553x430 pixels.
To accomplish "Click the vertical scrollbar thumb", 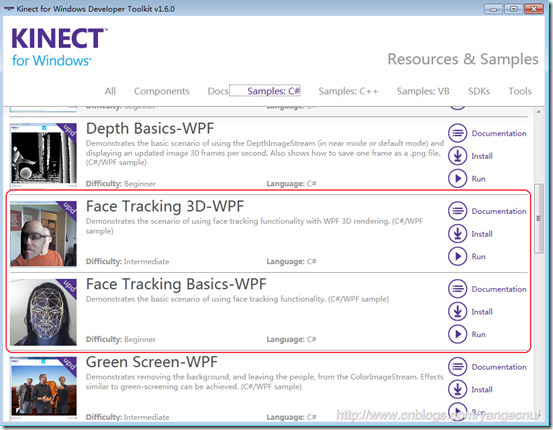I will pyautogui.click(x=539, y=218).
